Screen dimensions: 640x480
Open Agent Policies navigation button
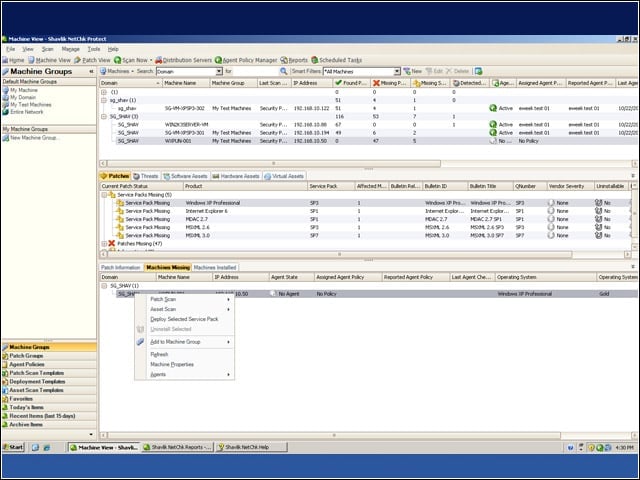coord(49,364)
